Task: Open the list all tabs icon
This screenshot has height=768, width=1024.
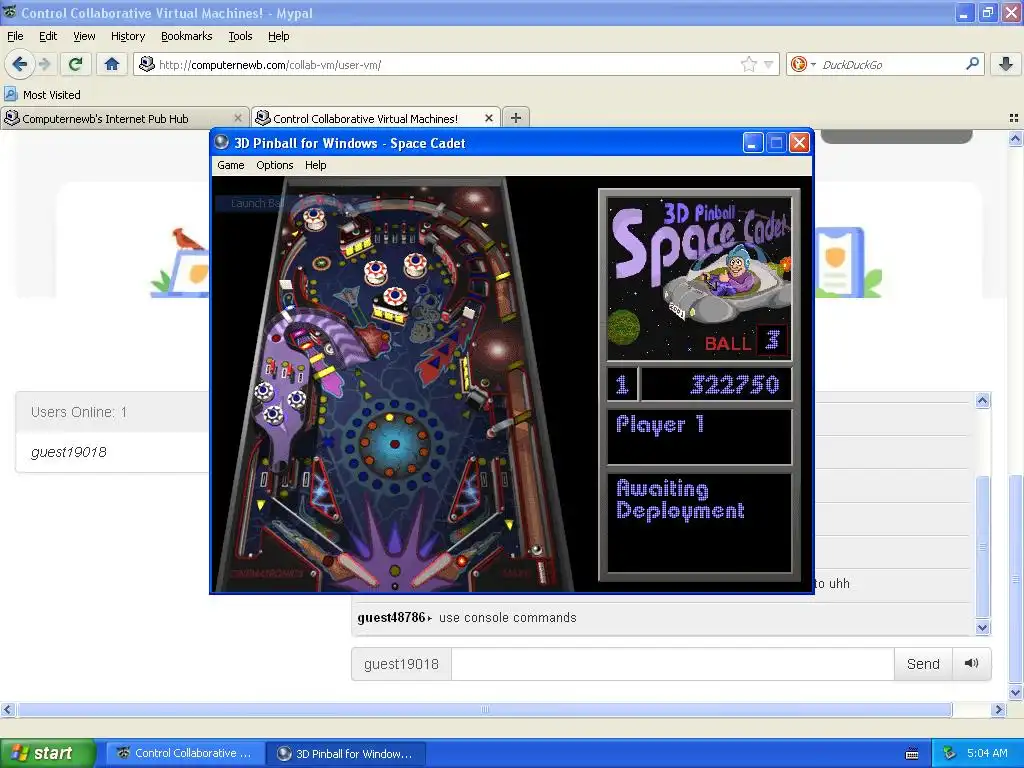Action: click(x=1014, y=118)
